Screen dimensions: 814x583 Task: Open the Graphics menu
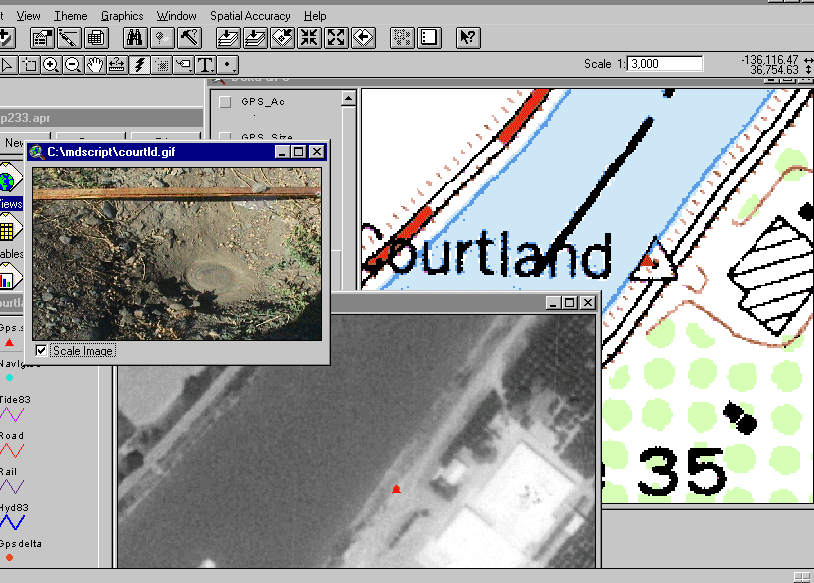coord(122,16)
